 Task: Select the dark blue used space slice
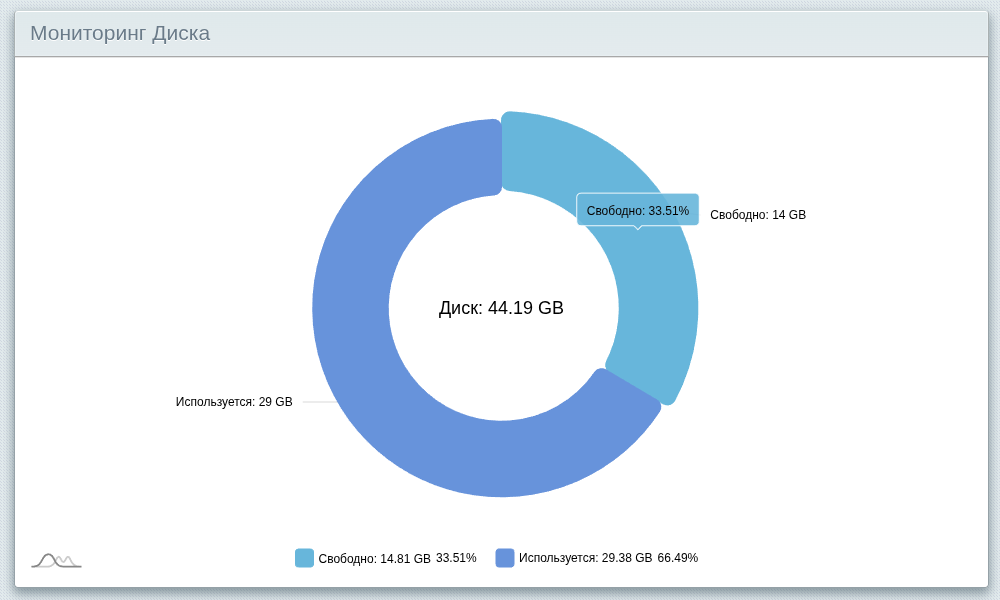(x=380, y=400)
